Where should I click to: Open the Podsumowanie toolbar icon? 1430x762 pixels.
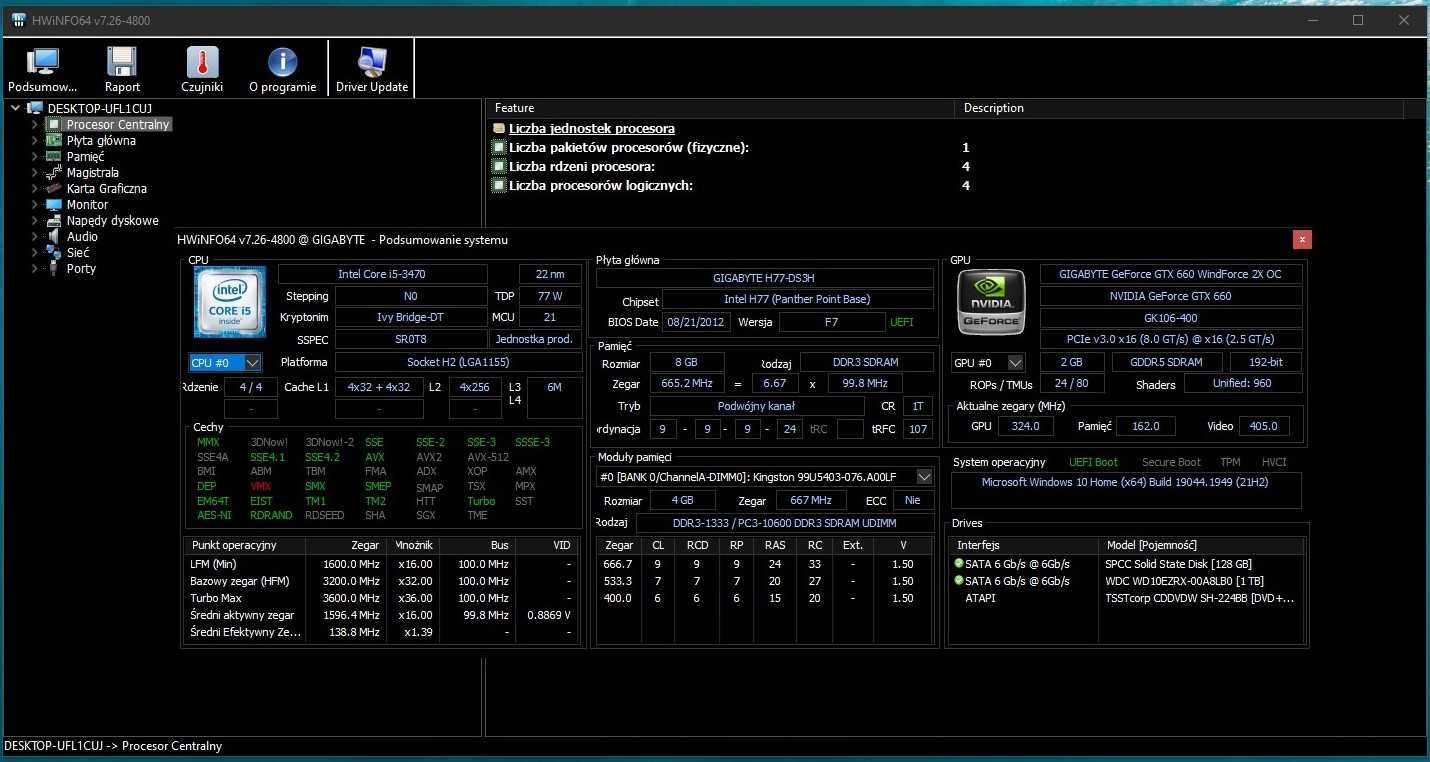point(42,62)
